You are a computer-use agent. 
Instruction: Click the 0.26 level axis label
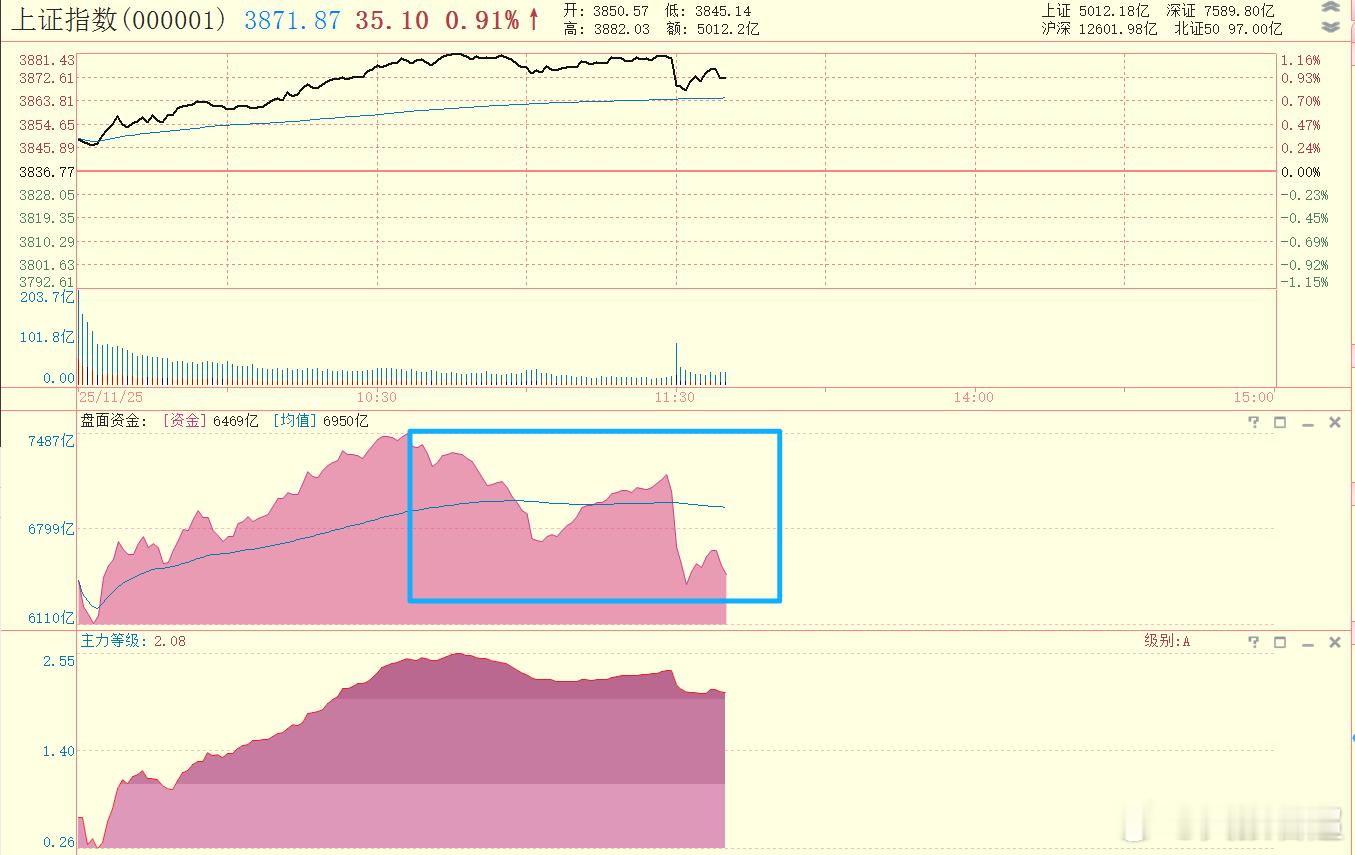tap(59, 842)
